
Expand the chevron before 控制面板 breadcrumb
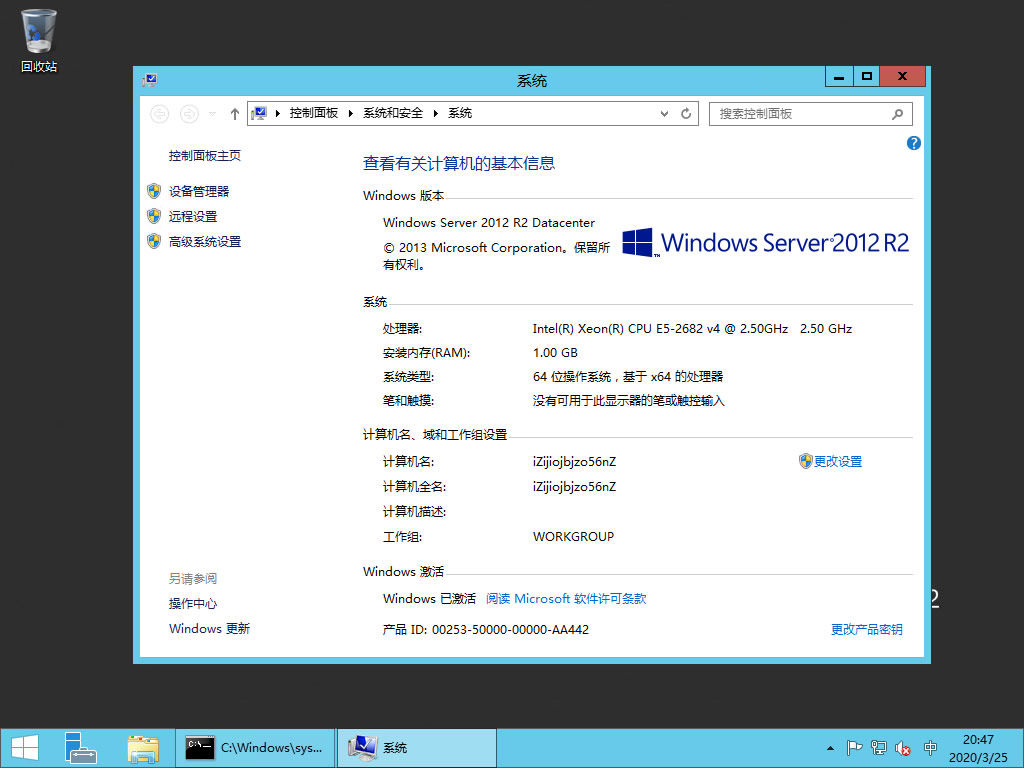click(x=278, y=114)
